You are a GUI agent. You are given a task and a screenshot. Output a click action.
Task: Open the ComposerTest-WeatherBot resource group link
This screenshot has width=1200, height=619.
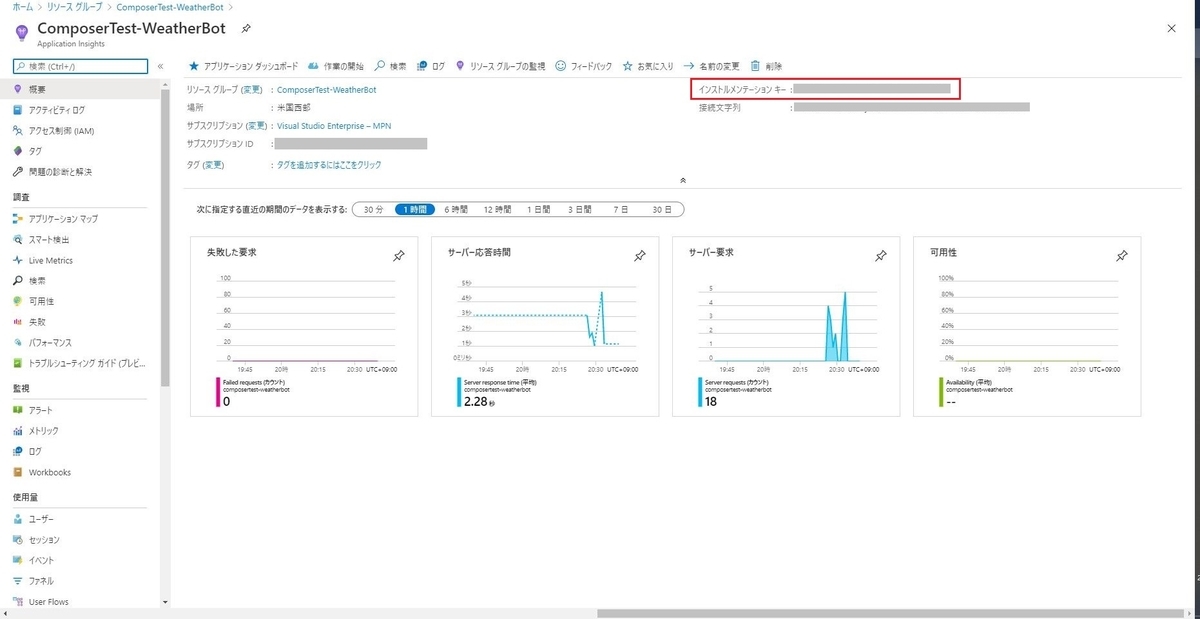(327, 90)
